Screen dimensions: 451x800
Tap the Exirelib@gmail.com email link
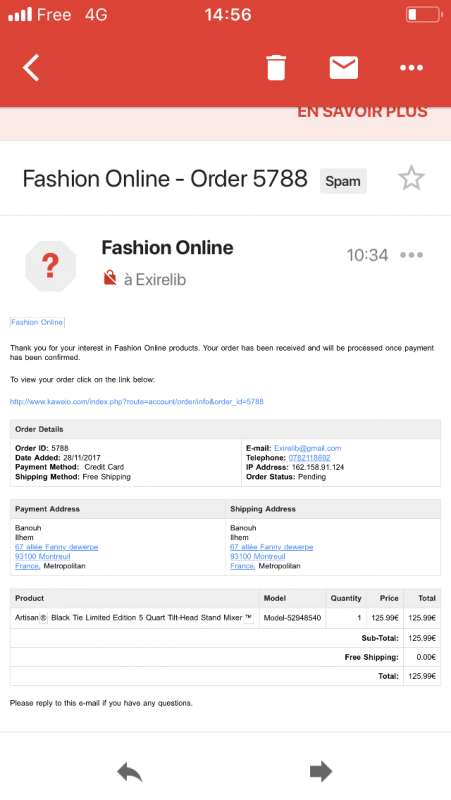[x=308, y=448]
